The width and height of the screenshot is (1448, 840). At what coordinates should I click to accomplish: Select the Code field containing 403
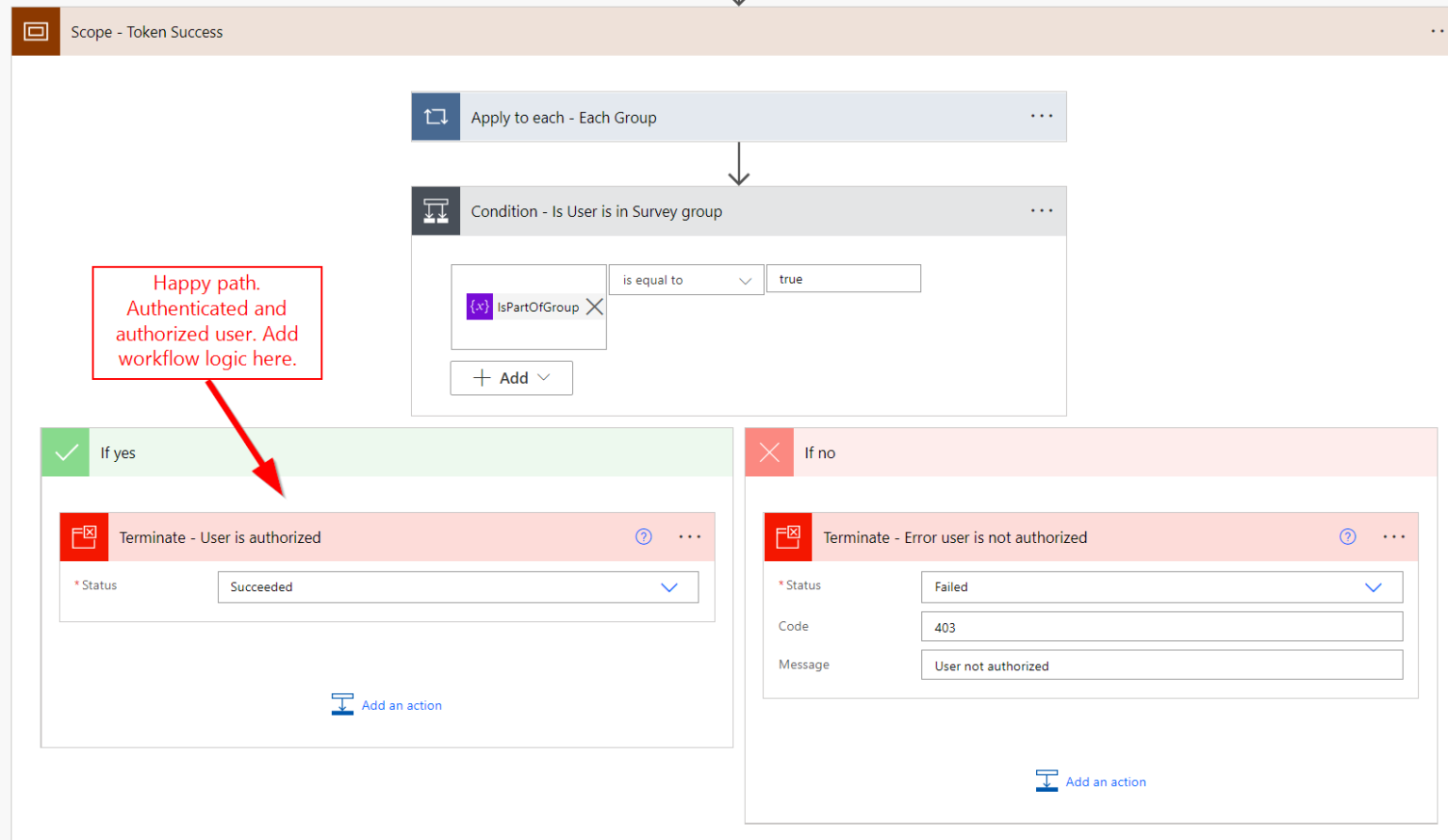(x=1161, y=626)
